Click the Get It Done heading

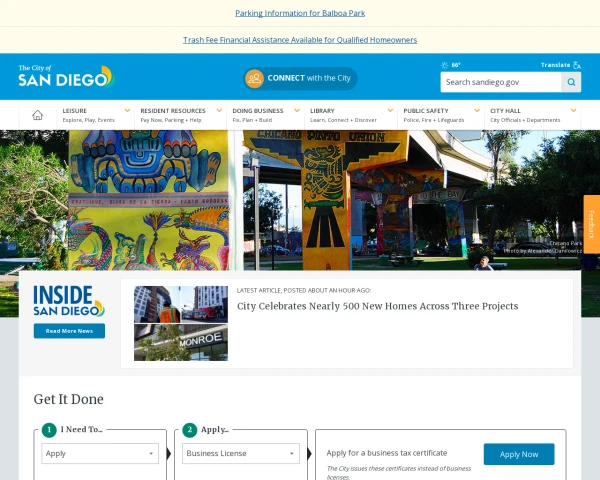68,399
